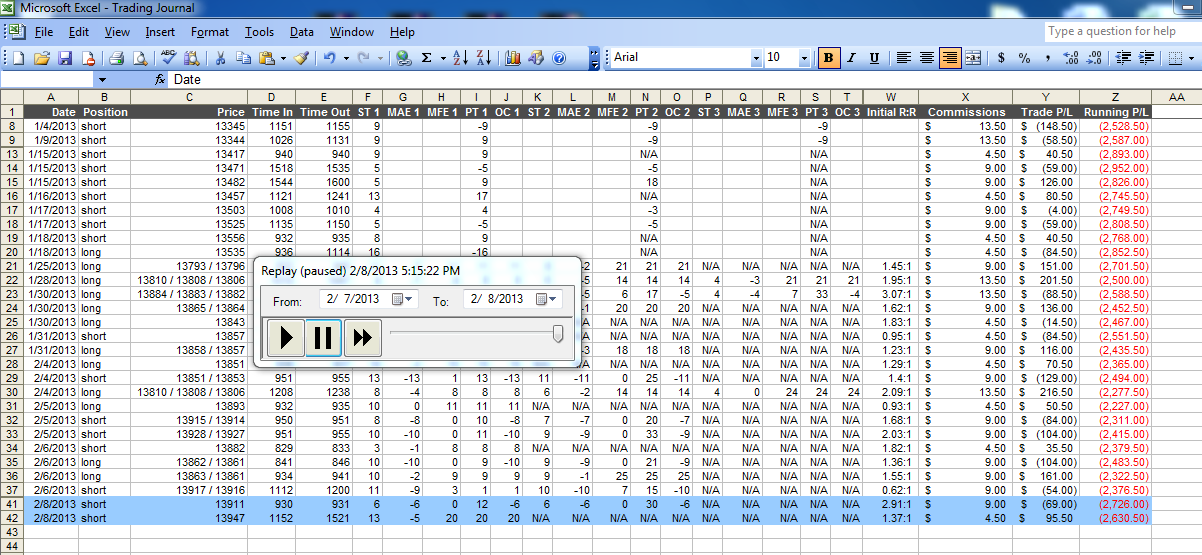Toggle Bold formatting
The image size is (1202, 555).
tap(828, 58)
